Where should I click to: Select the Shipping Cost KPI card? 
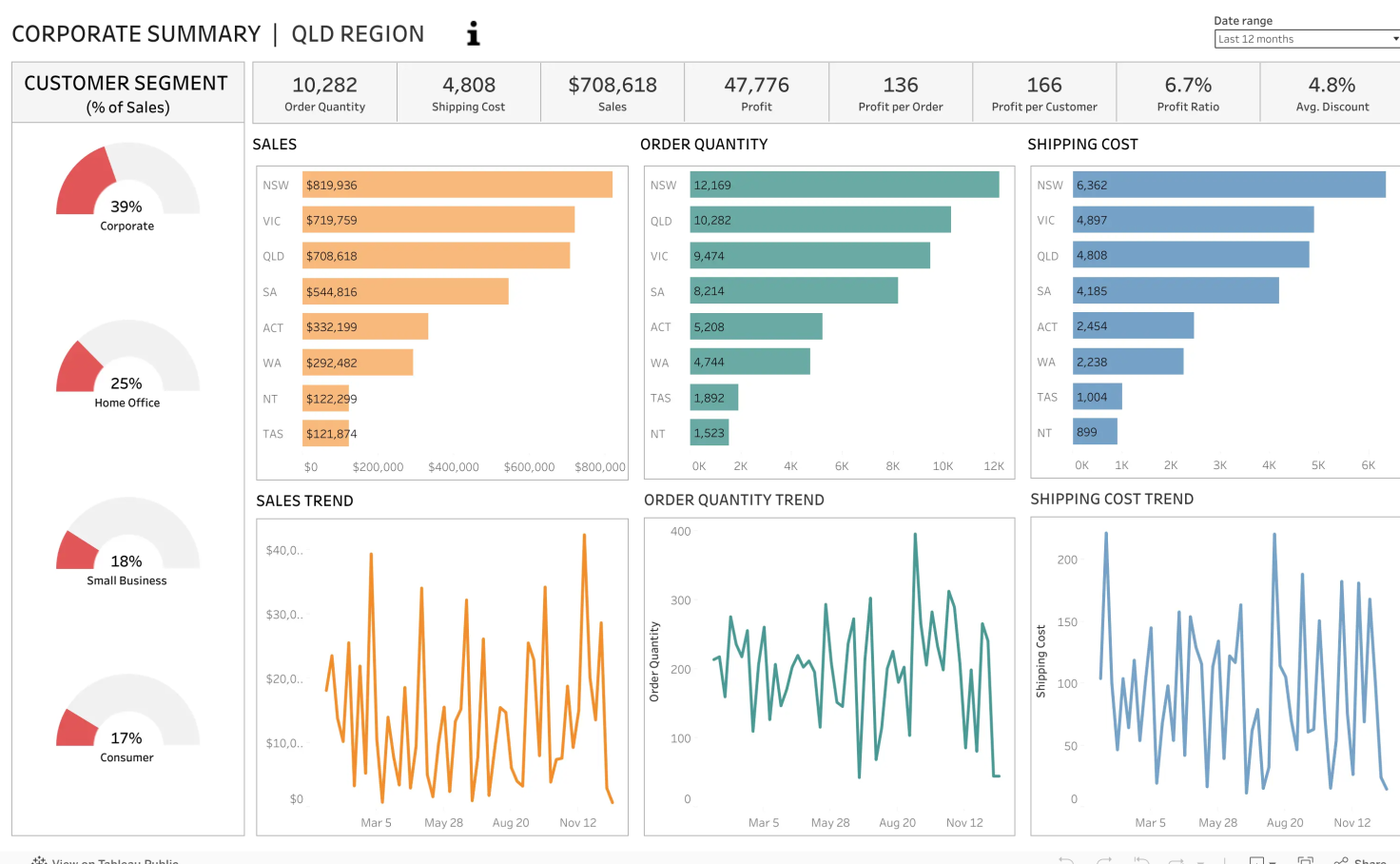[x=468, y=93]
